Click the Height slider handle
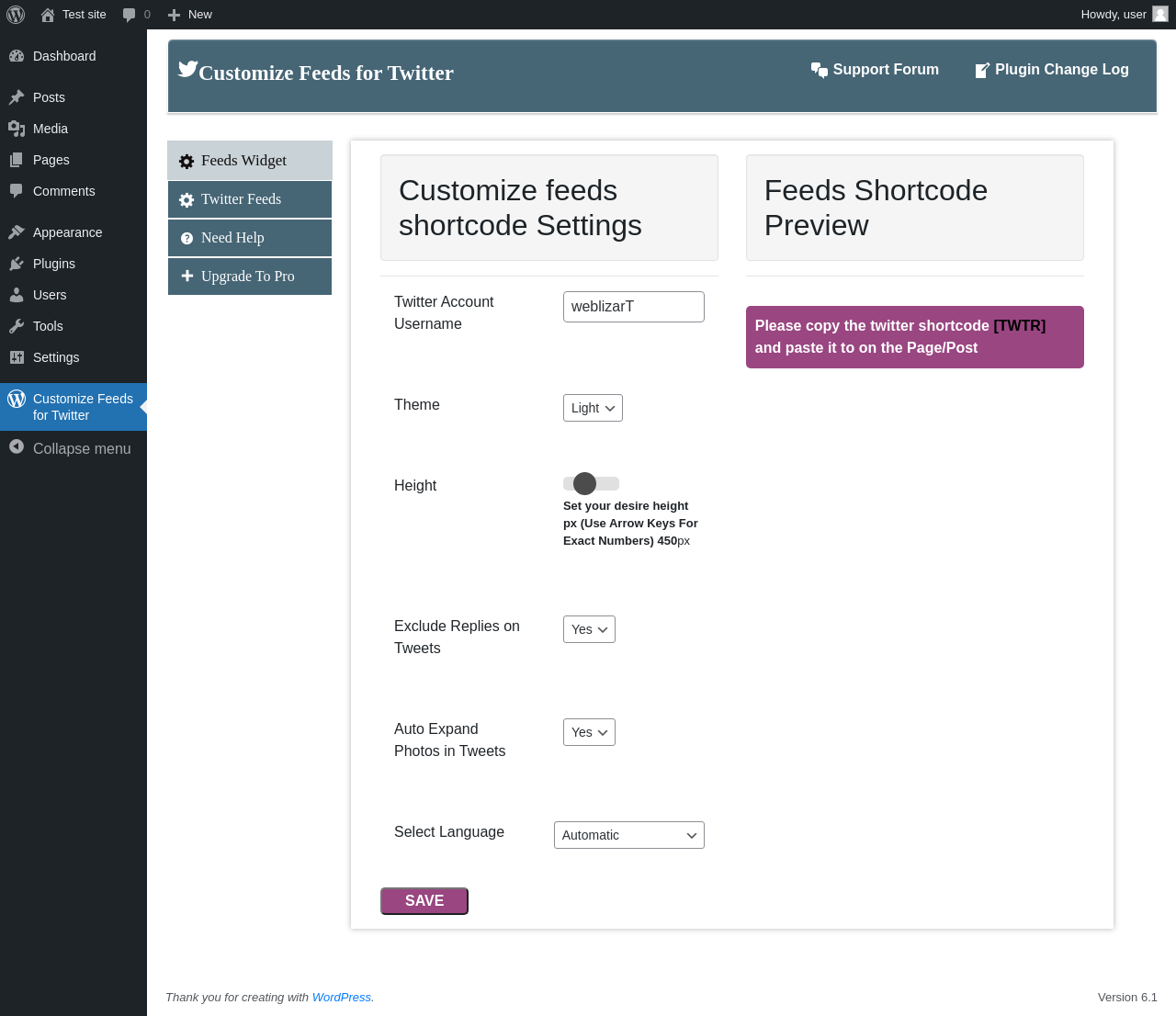This screenshot has height=1016, width=1176. tap(584, 483)
